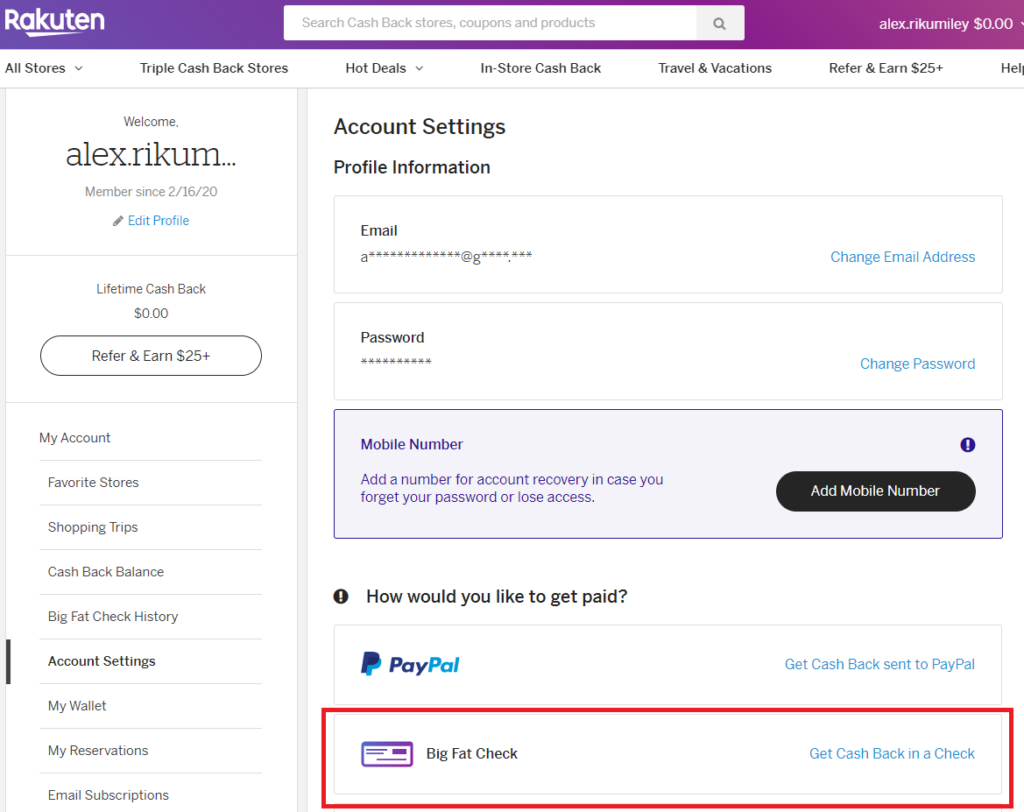The height and width of the screenshot is (812, 1024).
Task: Click the Big Fat Check card icon
Action: 387,754
